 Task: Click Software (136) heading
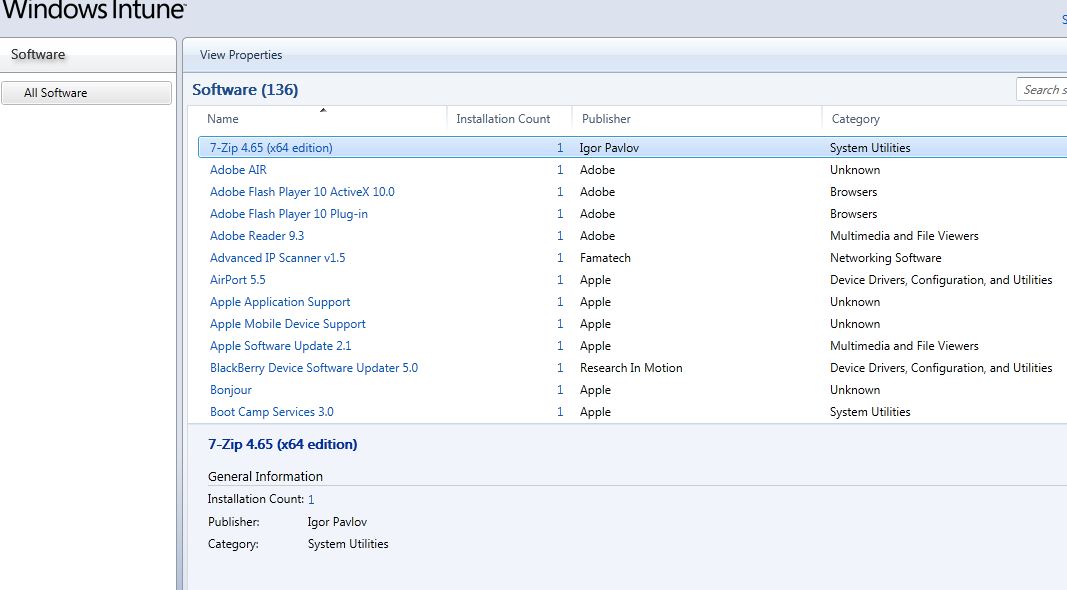tap(245, 90)
